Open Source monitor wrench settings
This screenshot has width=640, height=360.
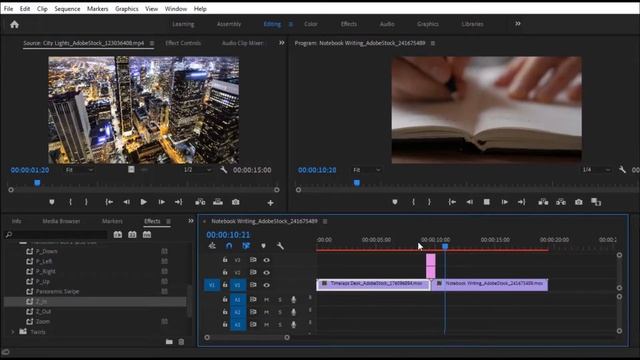pyautogui.click(x=224, y=170)
